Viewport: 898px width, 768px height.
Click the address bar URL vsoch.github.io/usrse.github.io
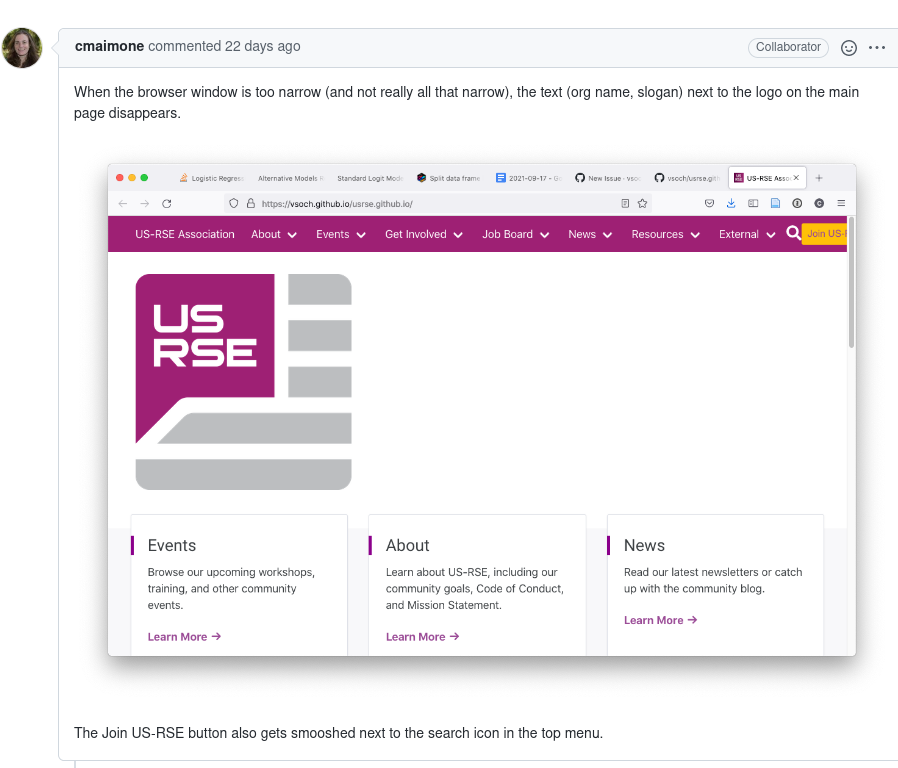337,203
